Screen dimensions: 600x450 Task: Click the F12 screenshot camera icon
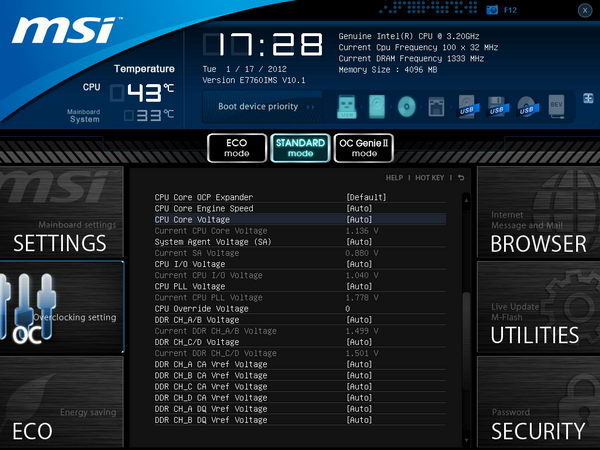492,10
